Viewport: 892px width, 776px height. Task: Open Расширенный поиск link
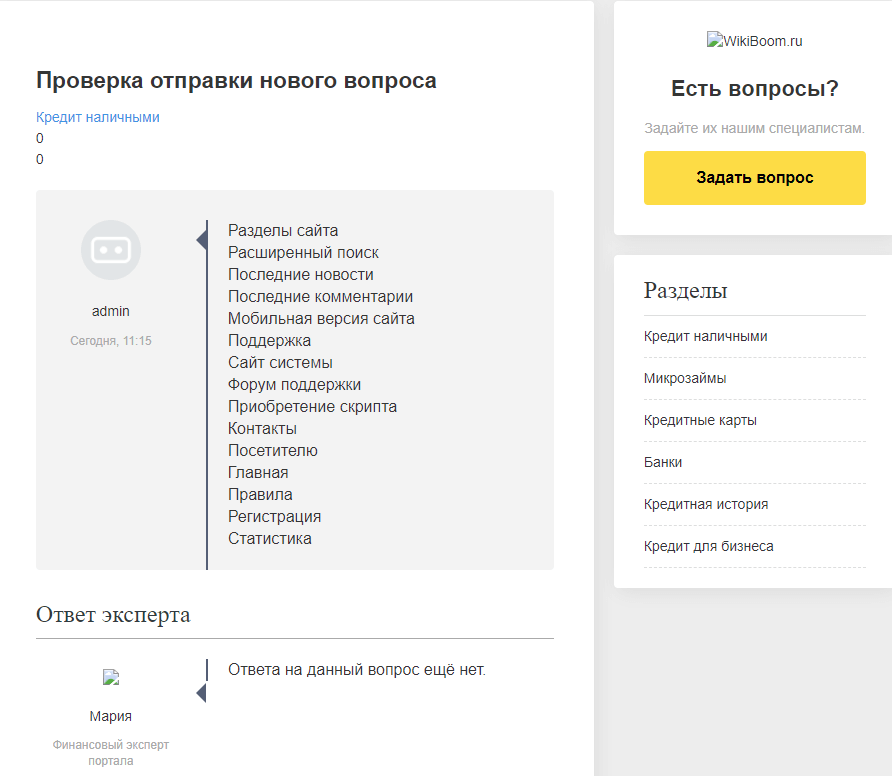(x=303, y=252)
